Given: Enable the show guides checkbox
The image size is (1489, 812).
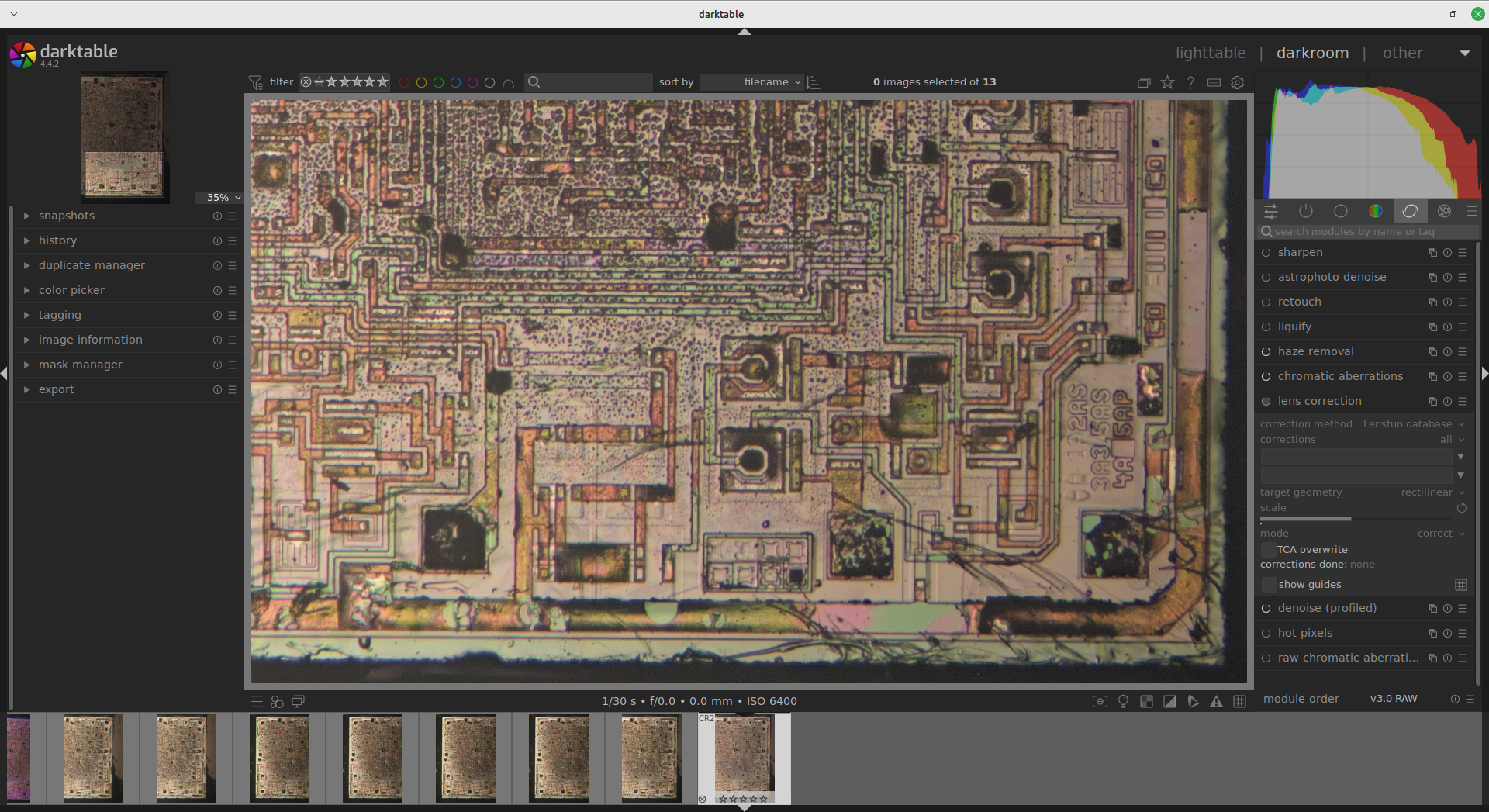Looking at the screenshot, I should [1269, 585].
